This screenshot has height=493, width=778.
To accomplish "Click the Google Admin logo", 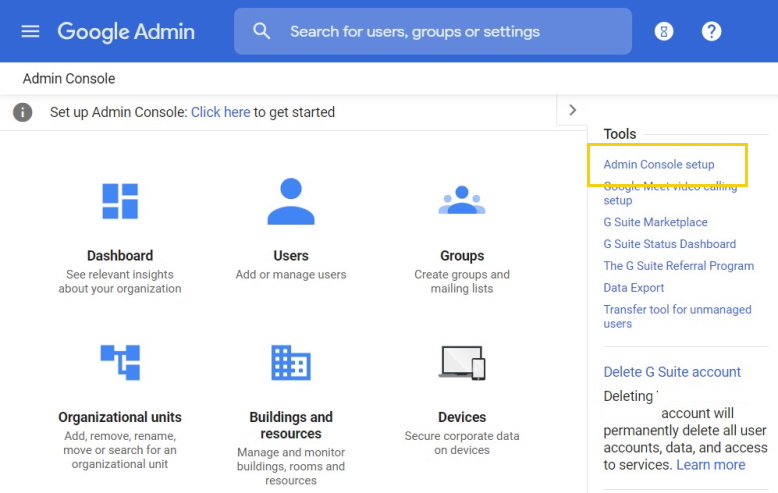I will [126, 32].
